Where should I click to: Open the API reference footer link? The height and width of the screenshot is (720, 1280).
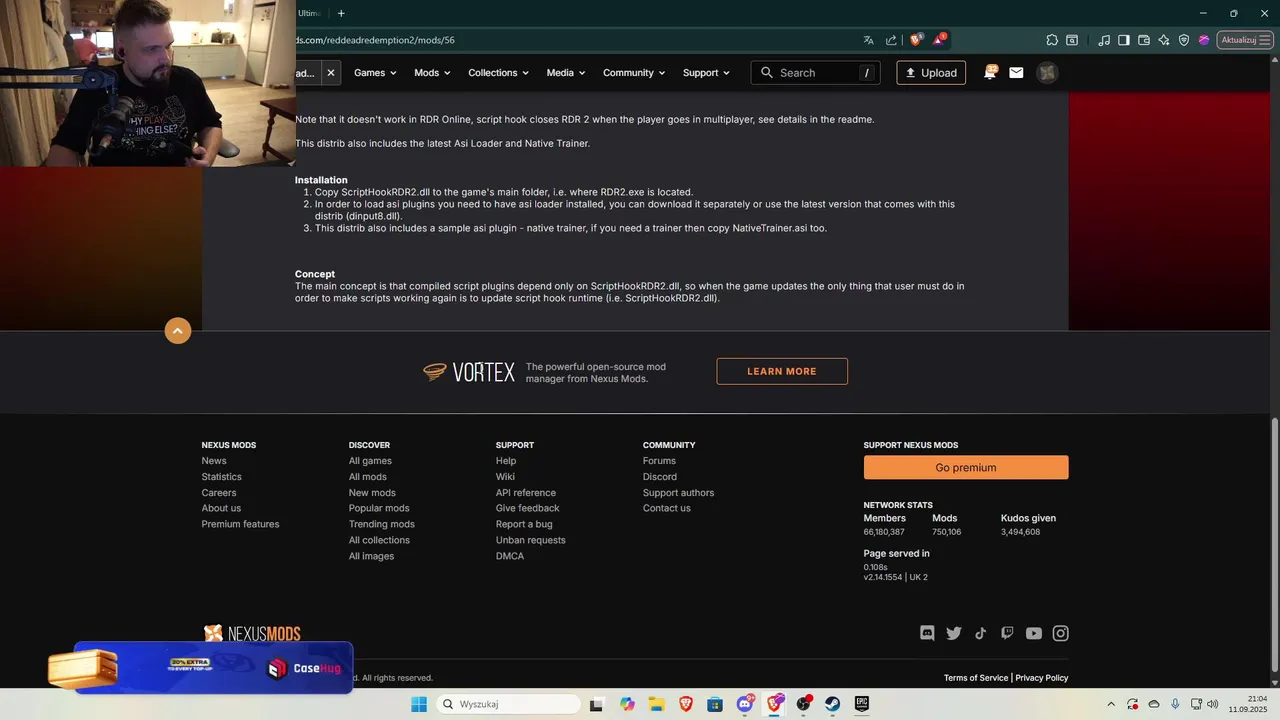(x=526, y=493)
